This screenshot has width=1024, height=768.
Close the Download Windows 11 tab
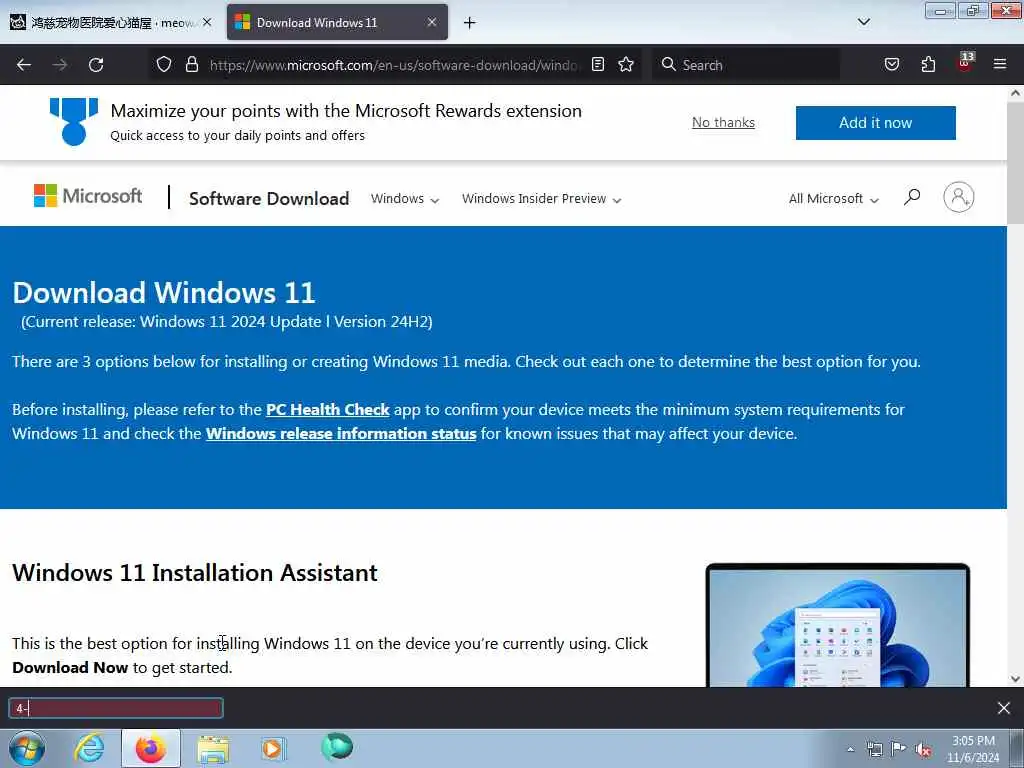pos(432,22)
